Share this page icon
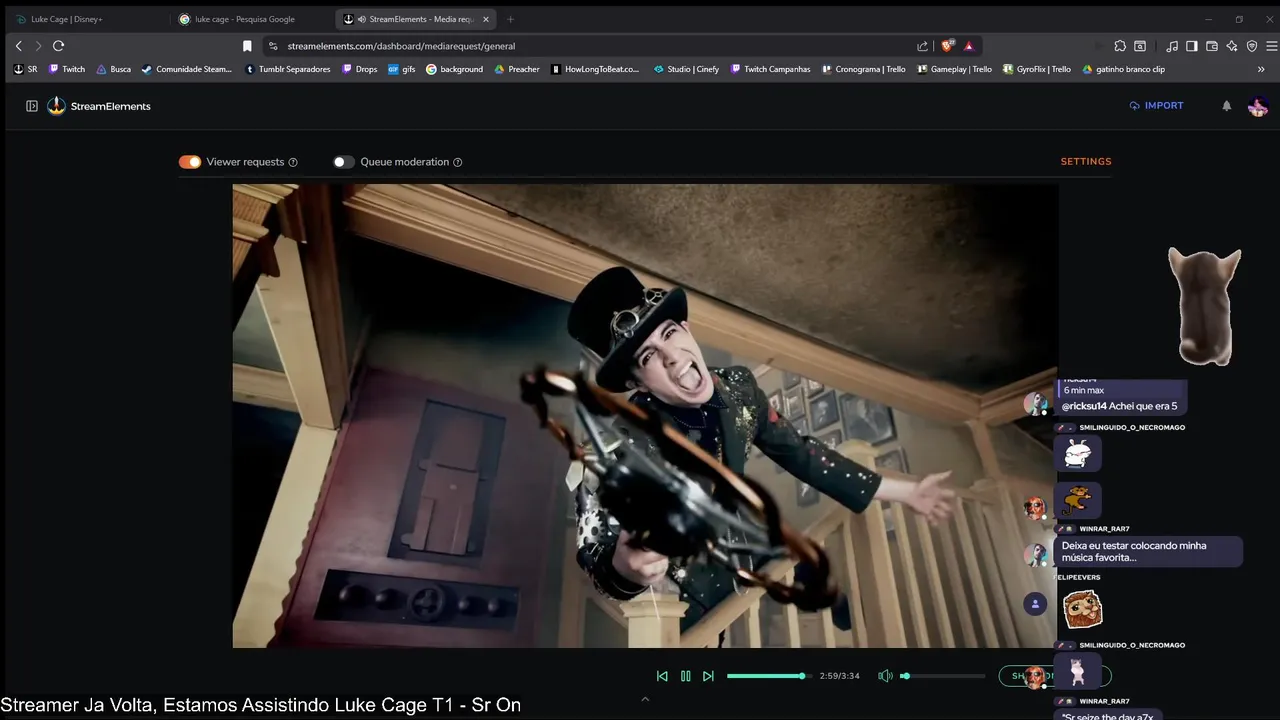 pyautogui.click(x=922, y=46)
